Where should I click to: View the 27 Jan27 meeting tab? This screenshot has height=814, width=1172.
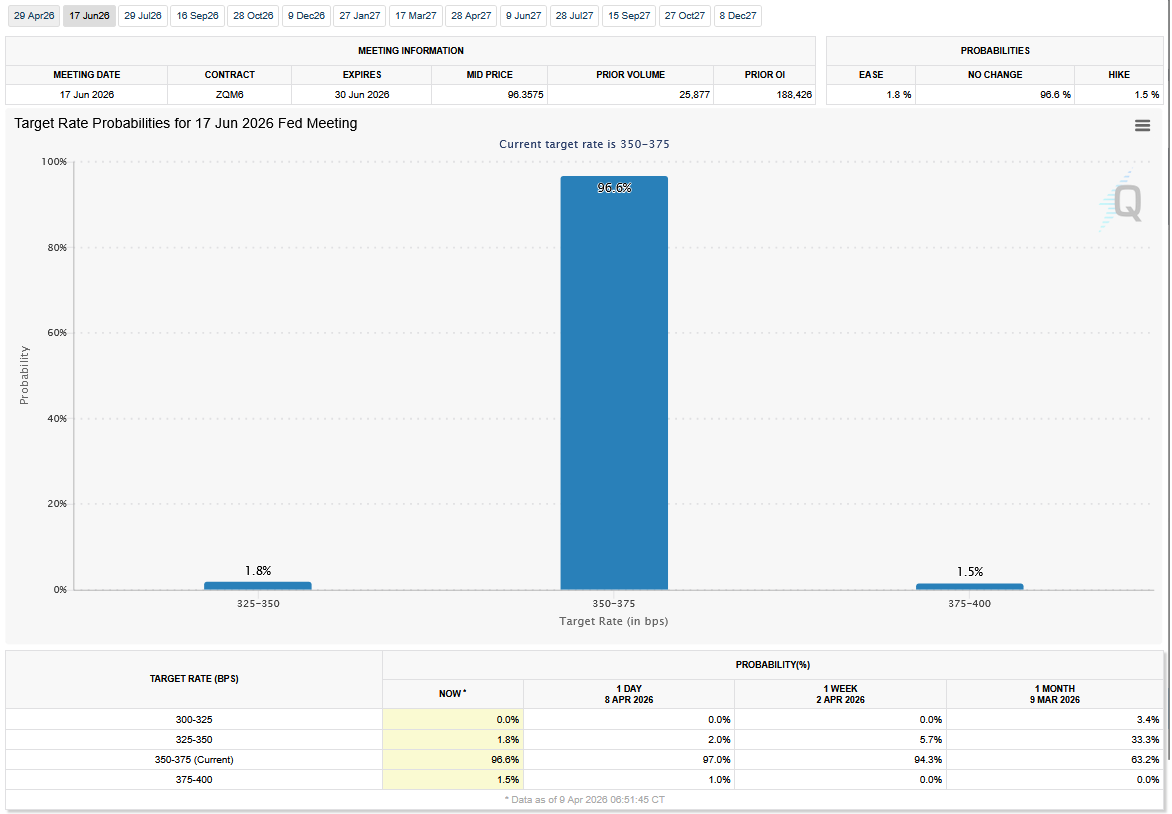[358, 16]
